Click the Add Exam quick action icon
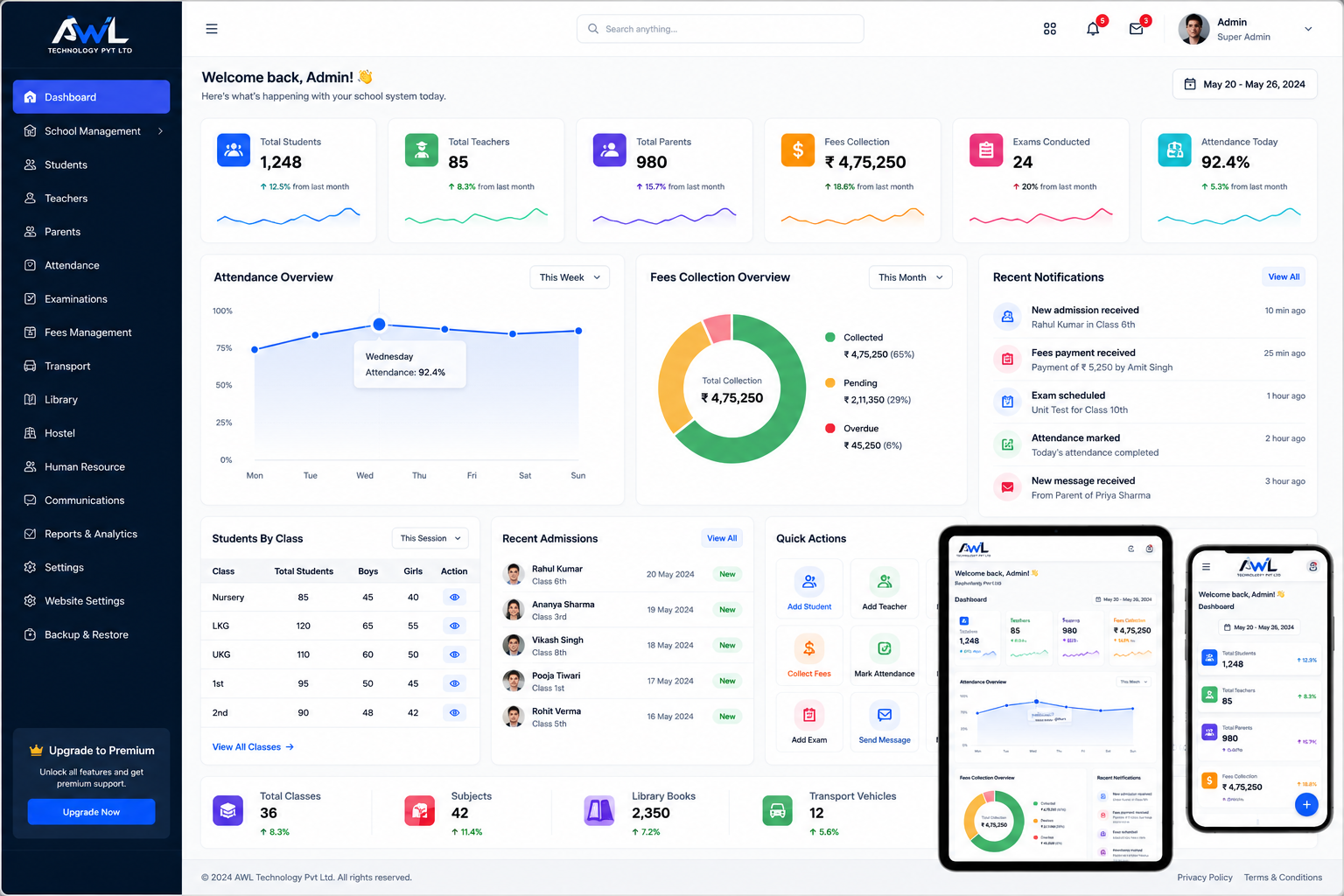 tap(809, 715)
